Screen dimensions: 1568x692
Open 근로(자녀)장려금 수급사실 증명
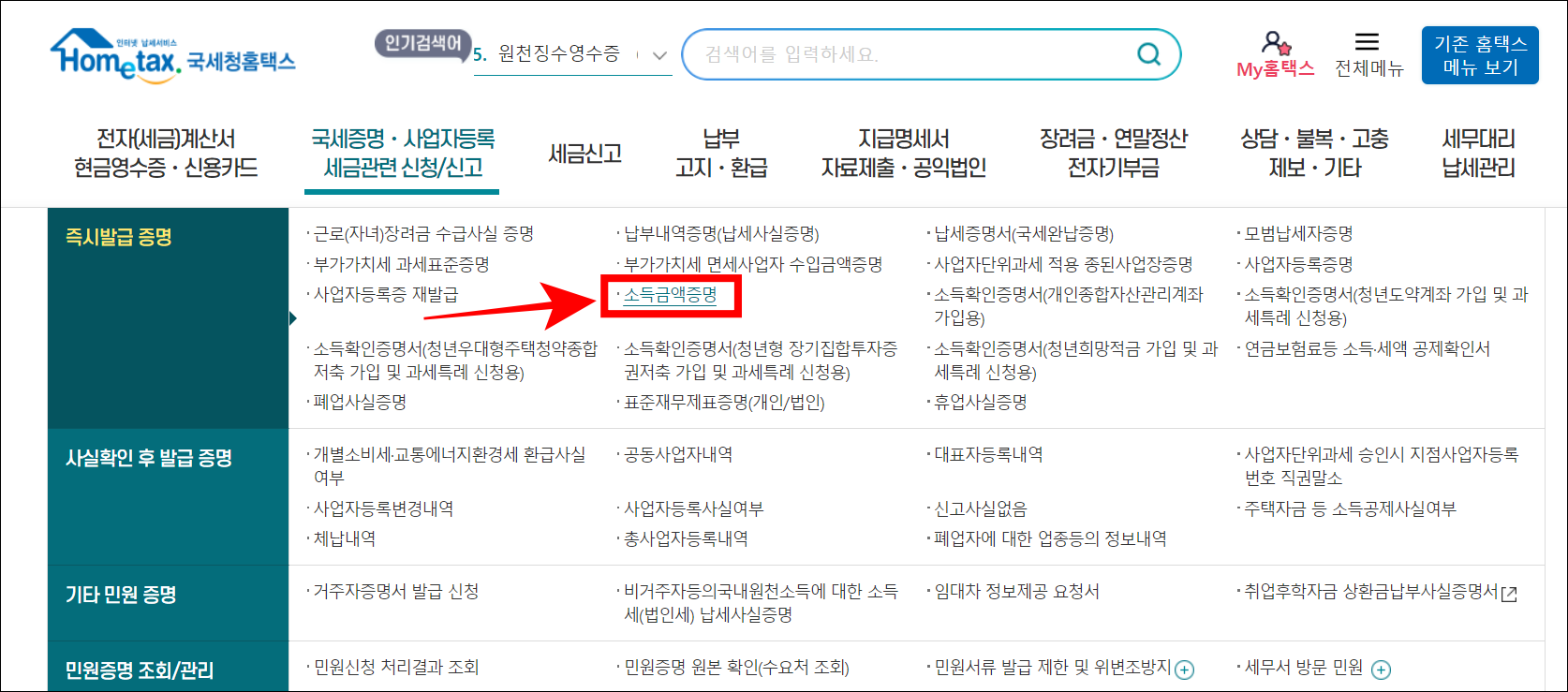tap(423, 234)
